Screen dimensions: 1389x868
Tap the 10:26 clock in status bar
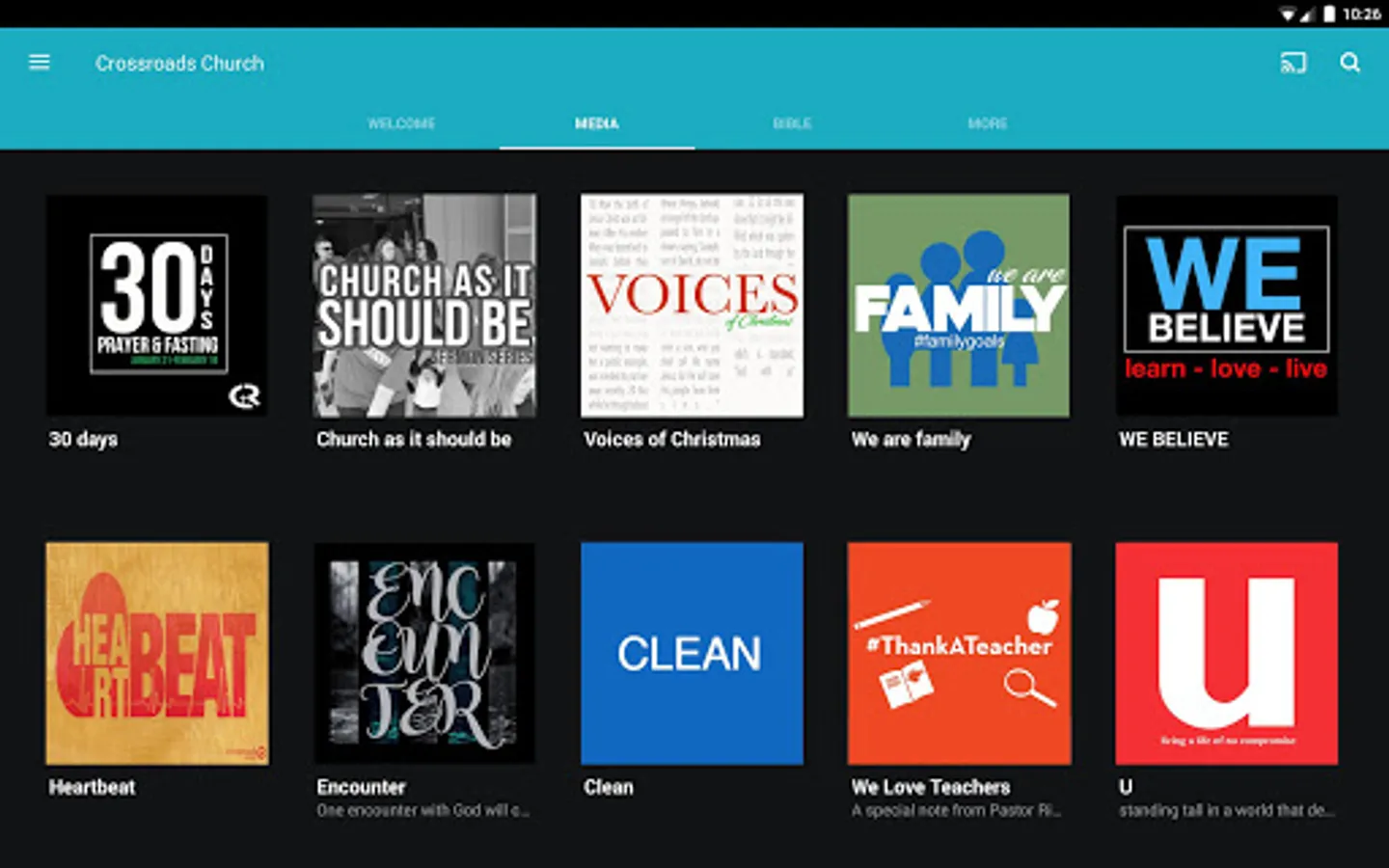(x=1361, y=14)
